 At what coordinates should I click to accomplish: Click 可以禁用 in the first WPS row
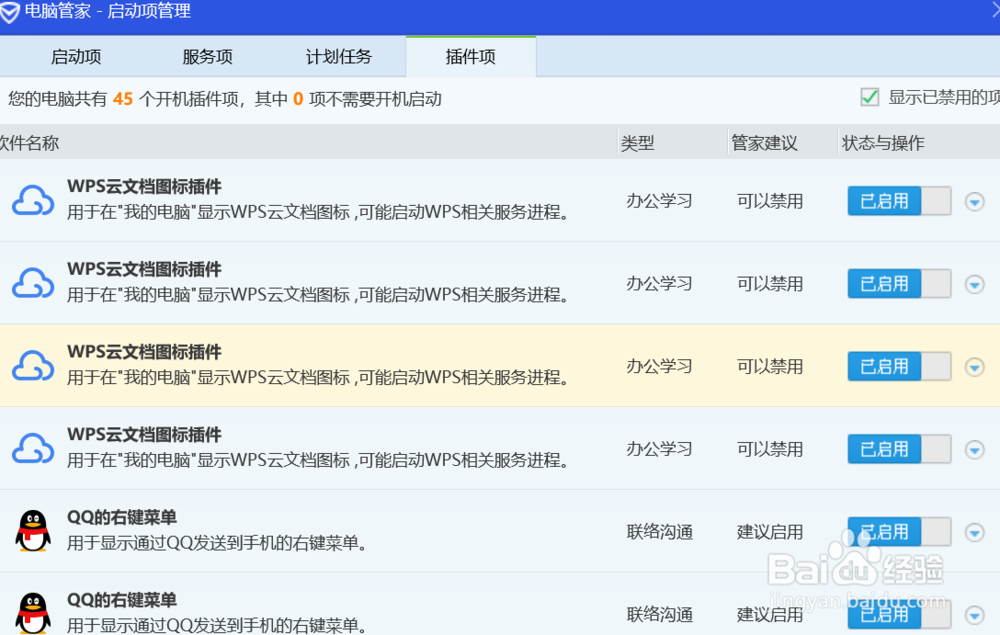[770, 201]
